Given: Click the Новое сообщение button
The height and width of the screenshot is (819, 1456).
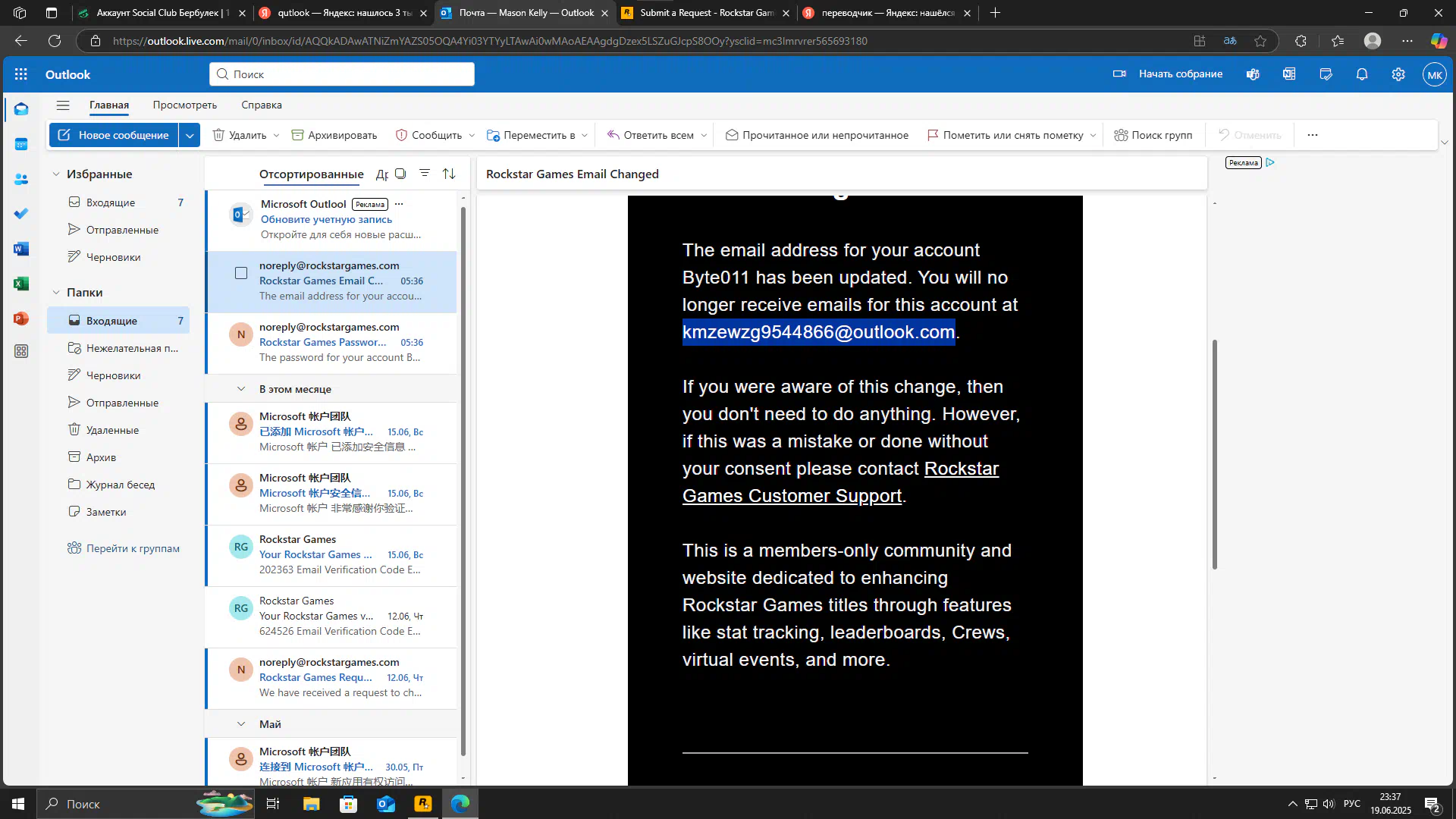Looking at the screenshot, I should tap(114, 135).
